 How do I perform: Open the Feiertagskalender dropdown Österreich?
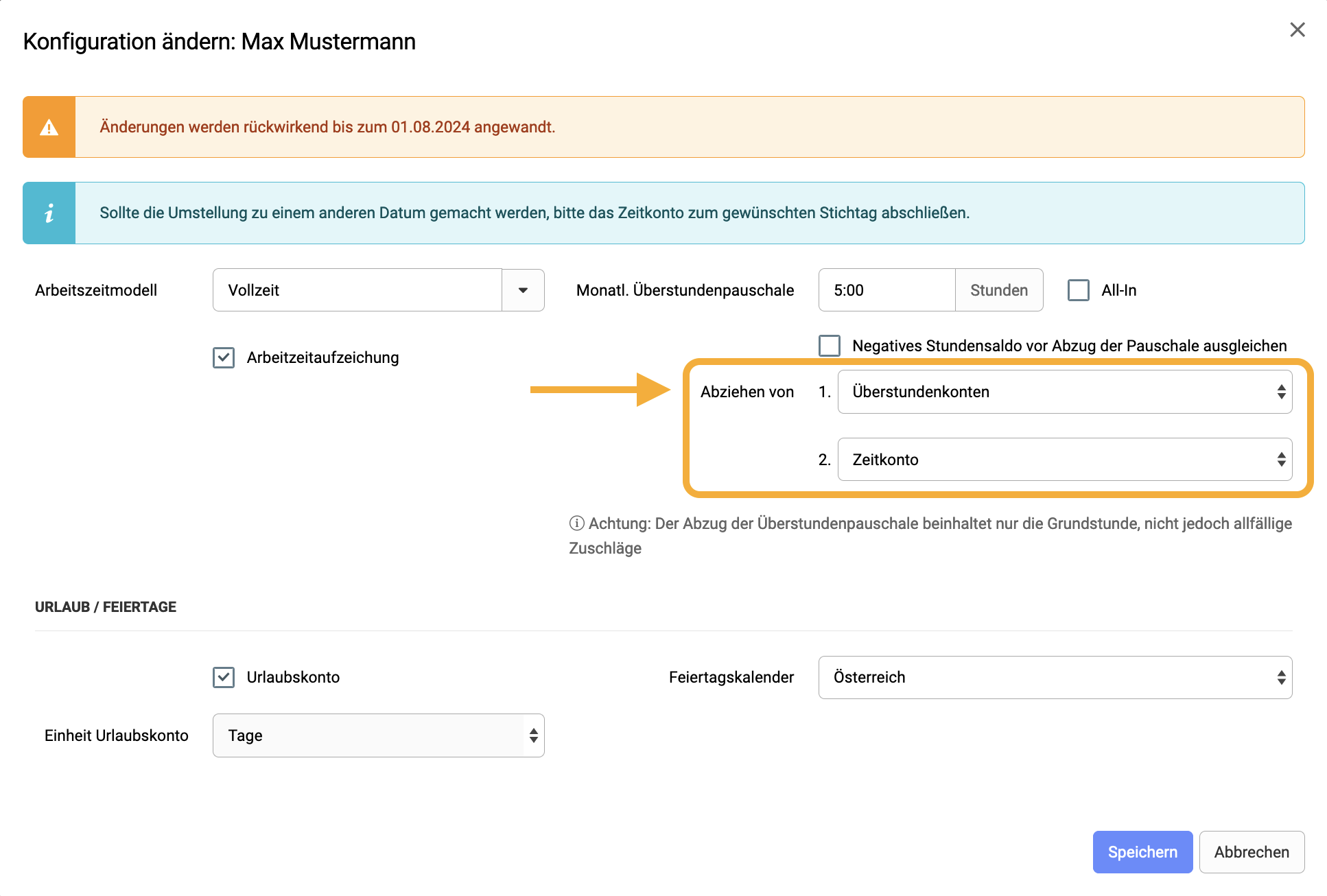point(1055,677)
